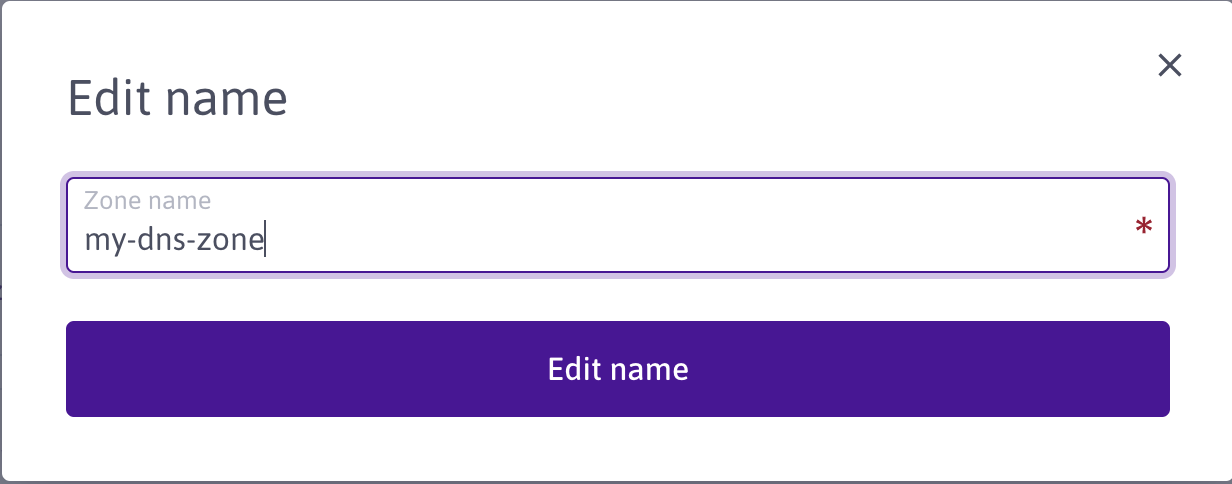Submit the zone name change
This screenshot has height=484, width=1232.
617,369
